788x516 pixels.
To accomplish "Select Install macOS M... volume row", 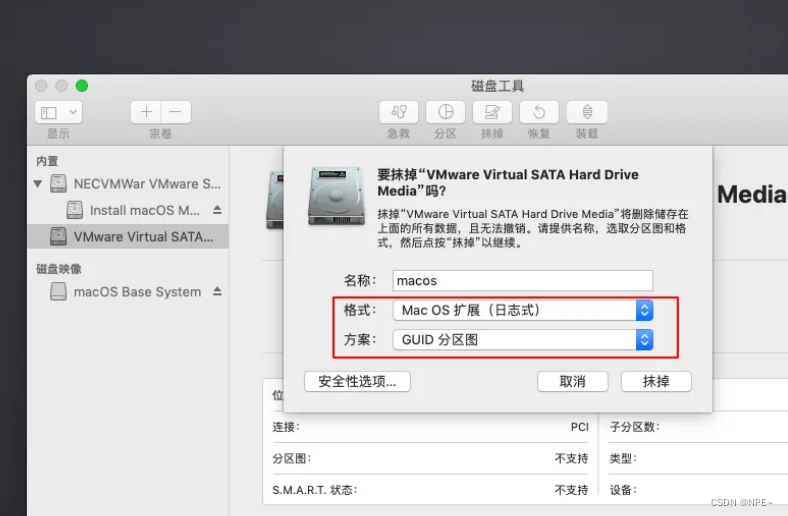I will [128, 210].
